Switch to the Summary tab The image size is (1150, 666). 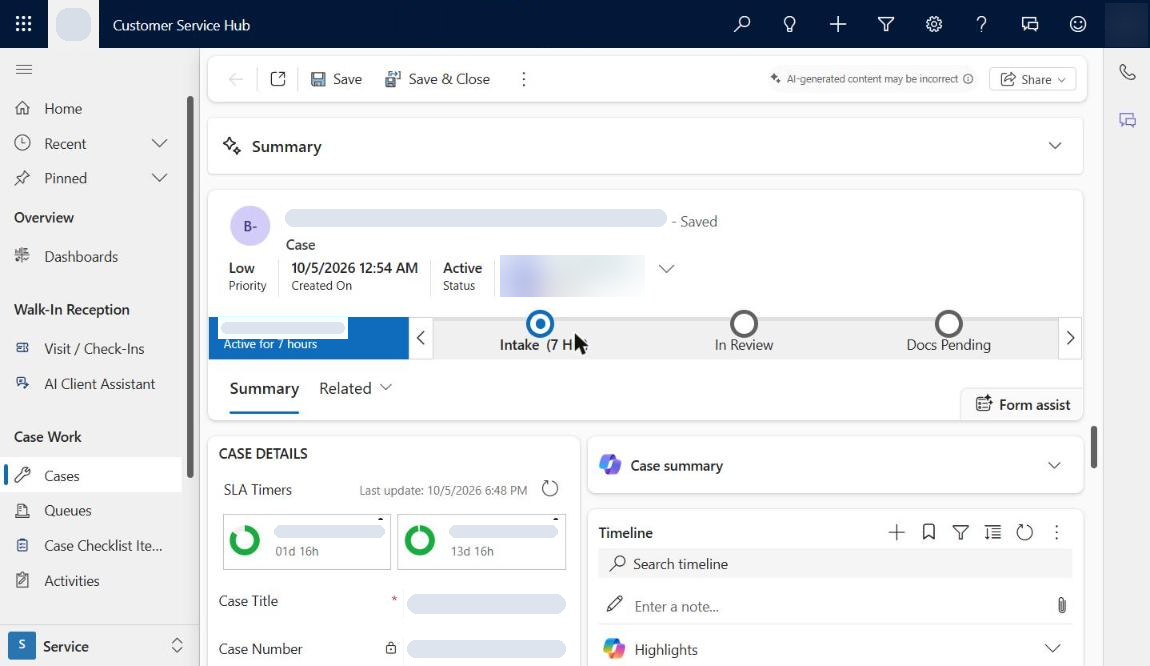pos(264,389)
